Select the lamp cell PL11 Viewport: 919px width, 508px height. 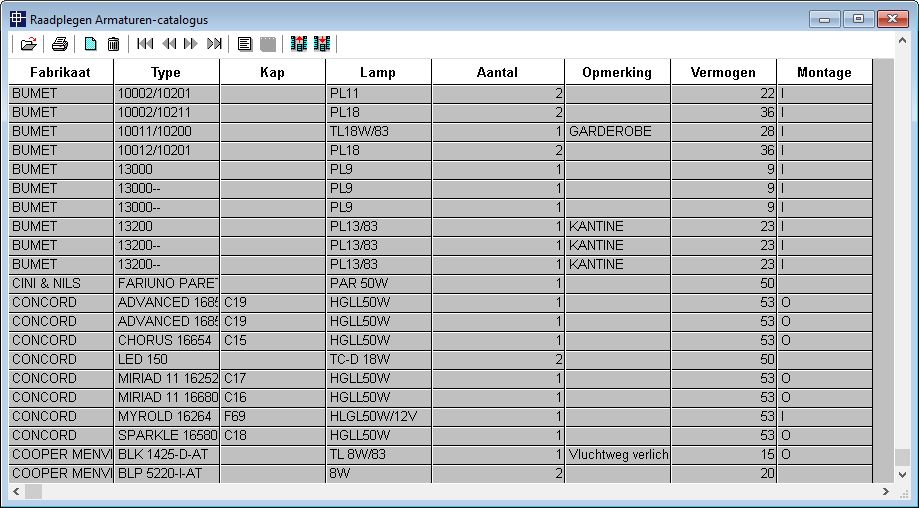379,93
